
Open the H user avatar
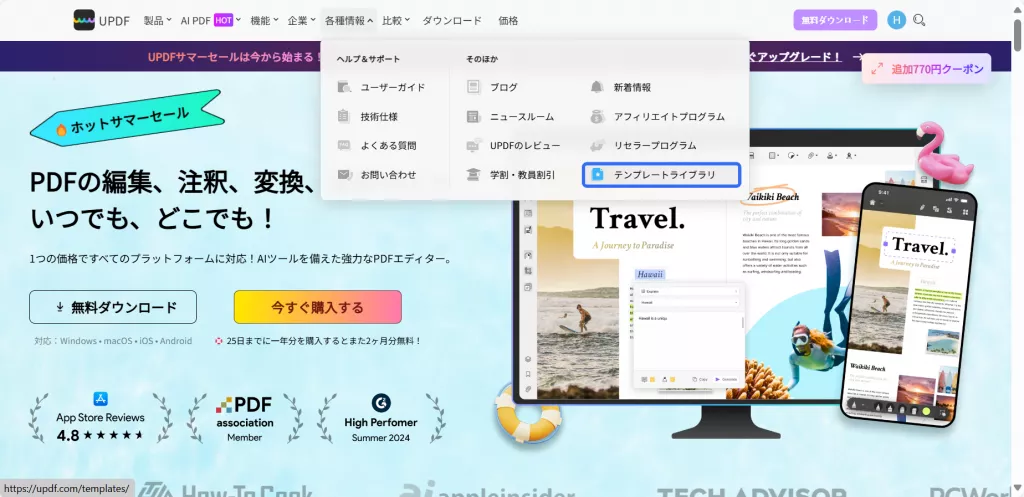click(x=897, y=20)
